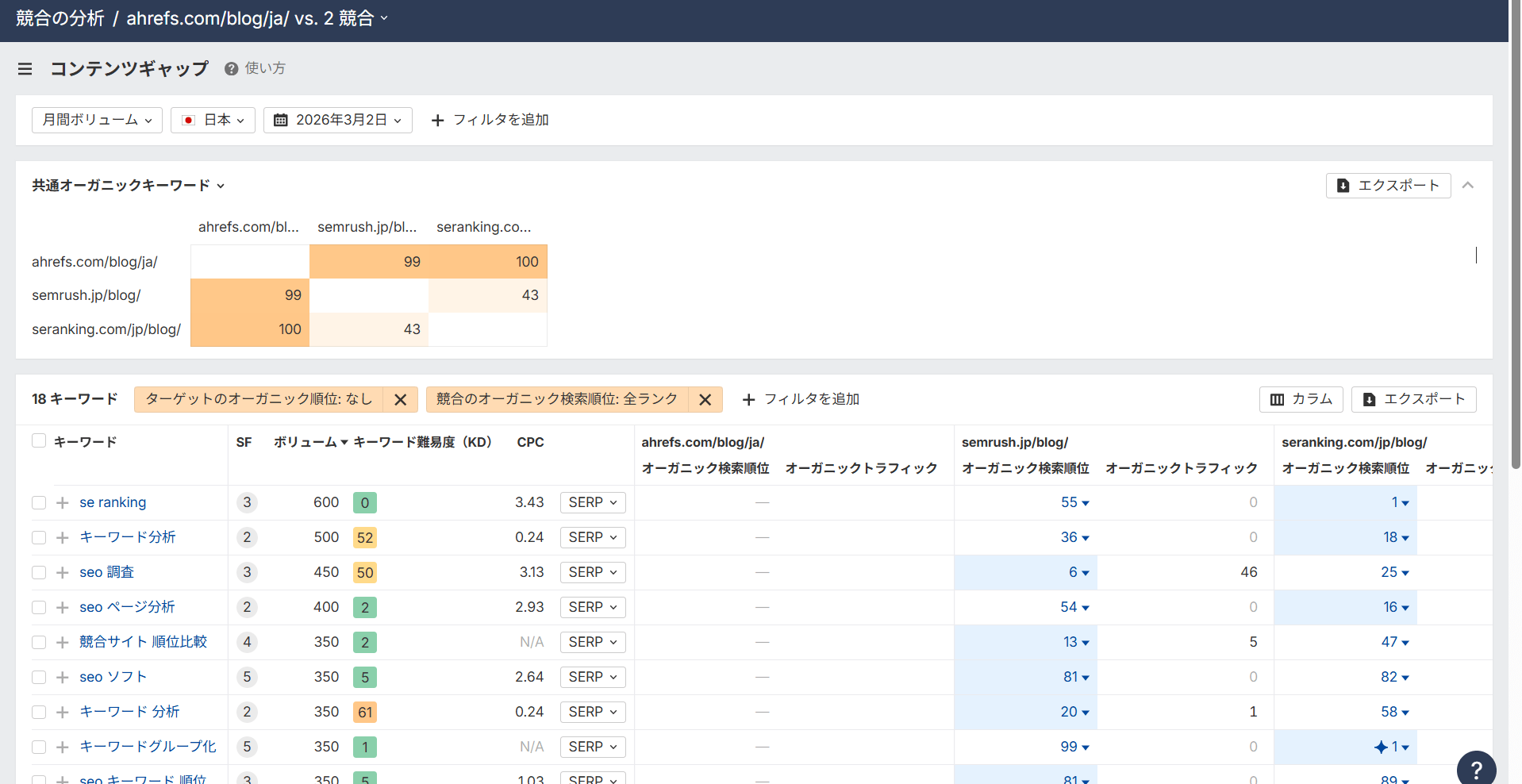This screenshot has width=1522, height=784.
Task: Check the checkbox for the seo 調査 row
Action: (38, 572)
